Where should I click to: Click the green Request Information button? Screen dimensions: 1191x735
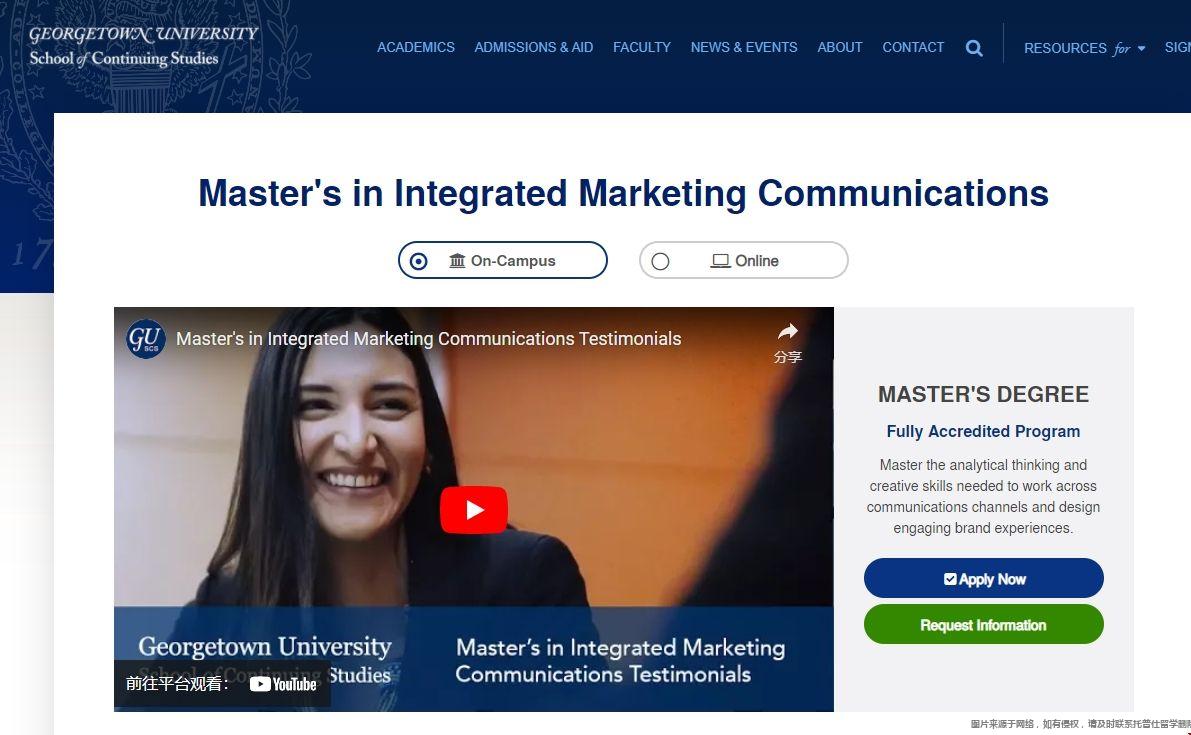point(983,625)
